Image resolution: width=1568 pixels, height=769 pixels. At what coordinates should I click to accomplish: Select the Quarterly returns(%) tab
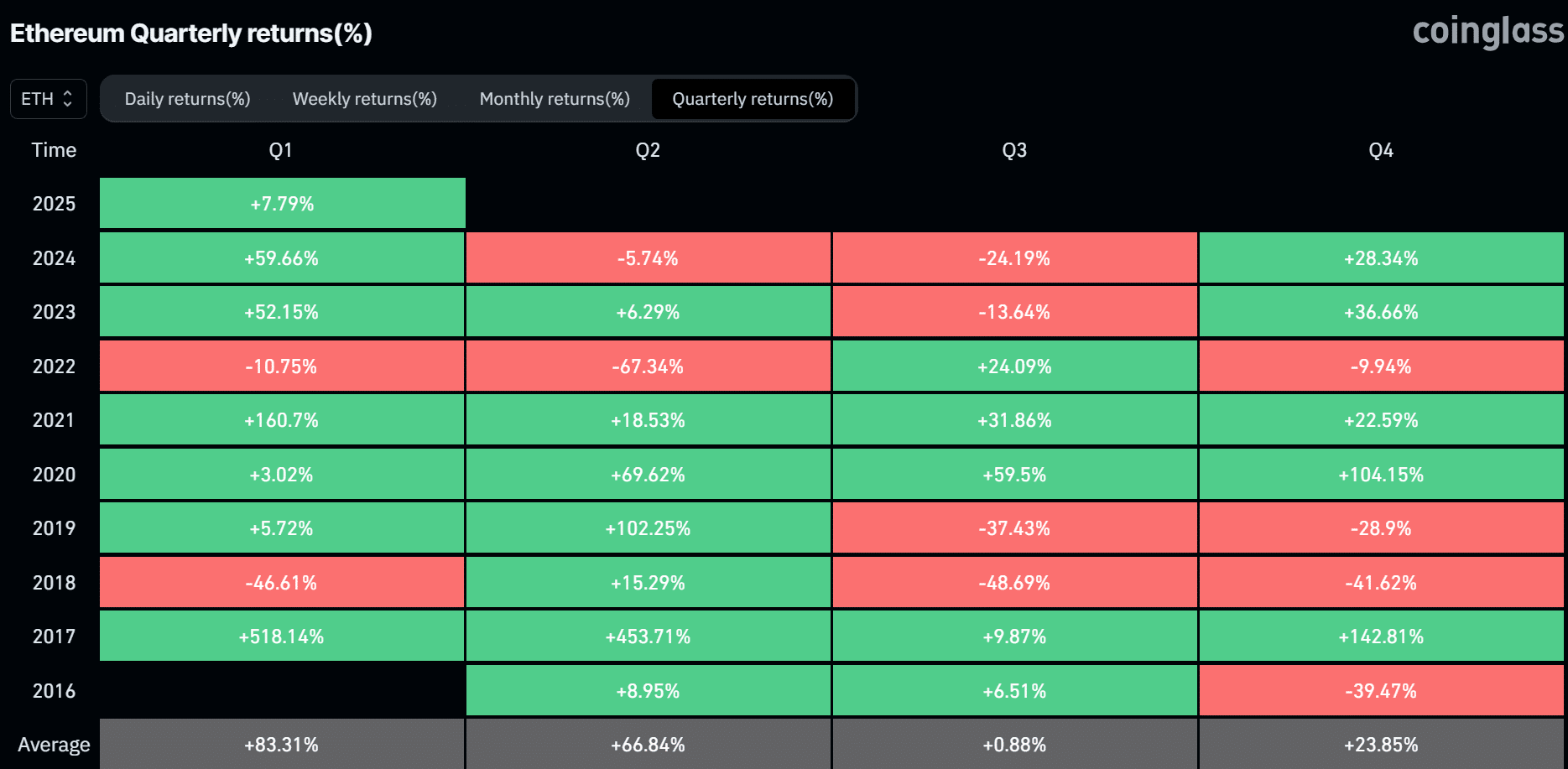(x=753, y=99)
